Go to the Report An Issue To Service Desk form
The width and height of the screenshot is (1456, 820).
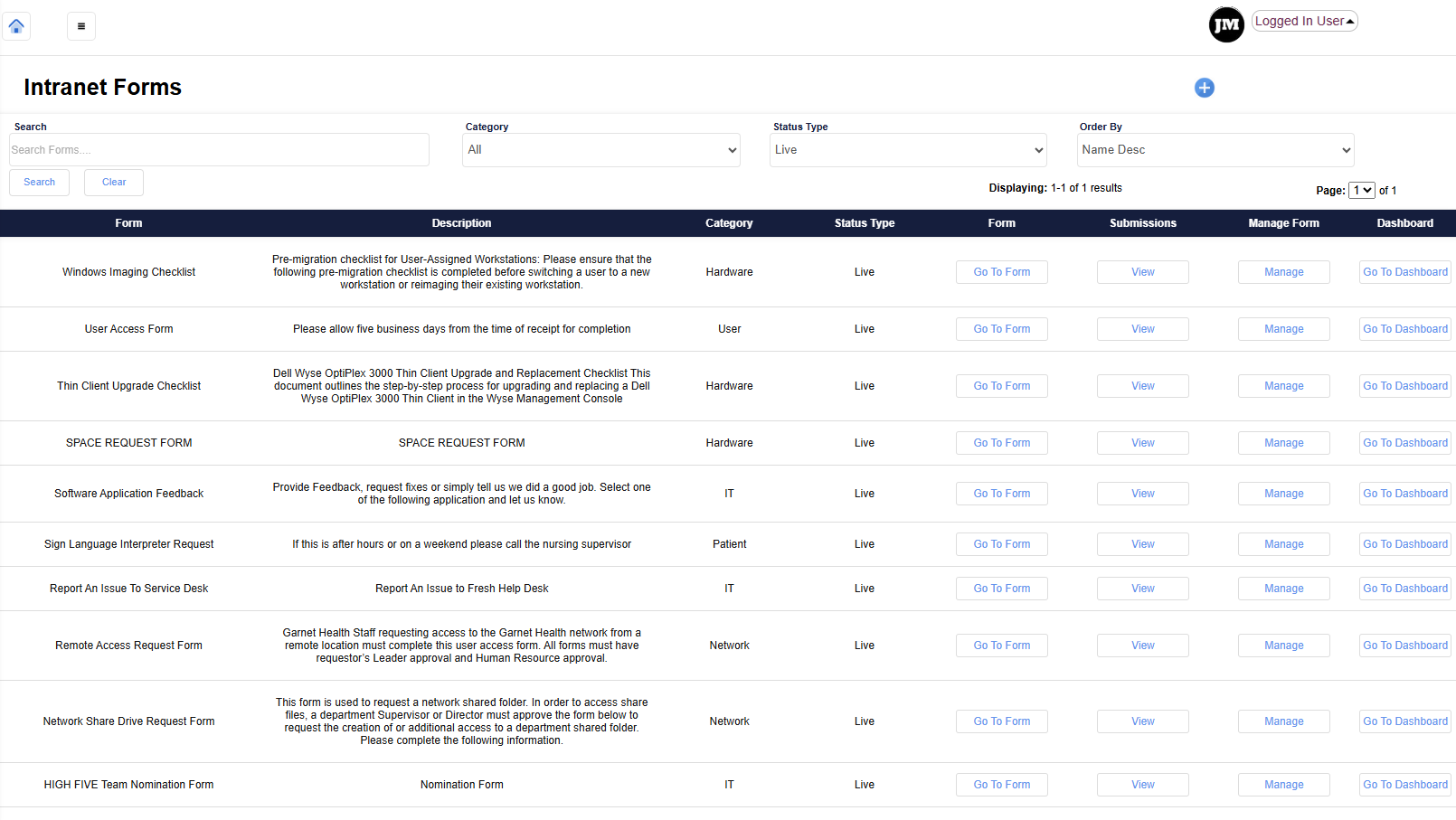point(1002,589)
